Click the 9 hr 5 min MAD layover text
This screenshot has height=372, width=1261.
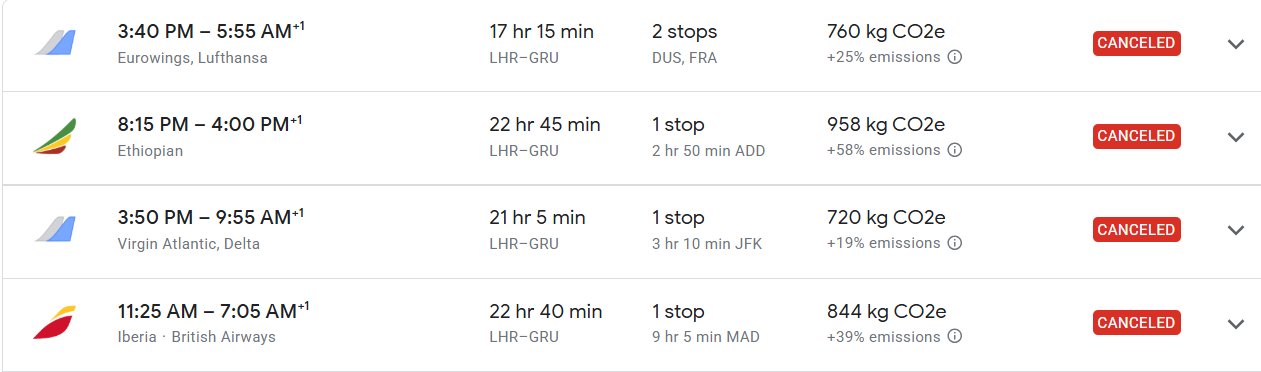tap(706, 337)
